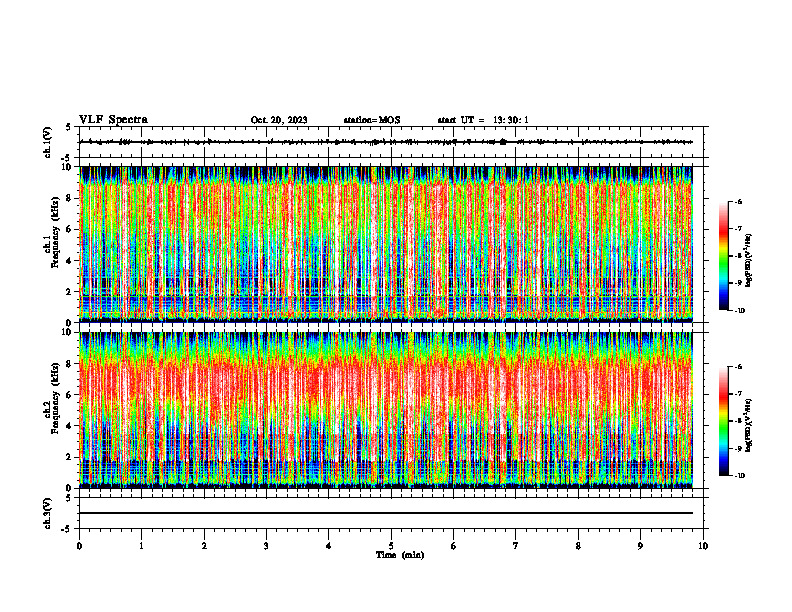The width and height of the screenshot is (792, 612).
Task: Click the time axis tick label '10'
Action: [x=703, y=546]
